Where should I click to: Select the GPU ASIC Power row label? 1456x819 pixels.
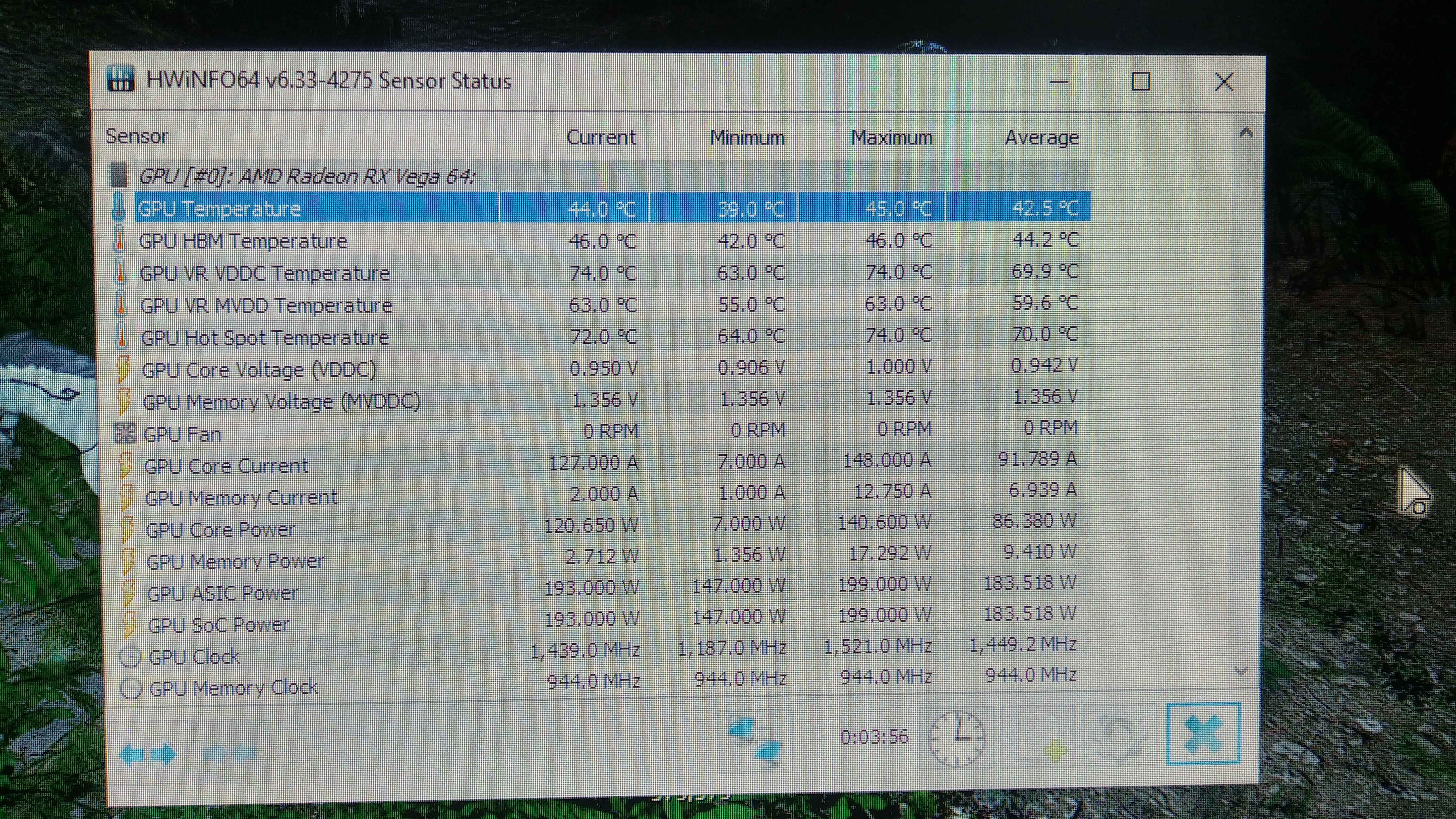click(x=222, y=592)
